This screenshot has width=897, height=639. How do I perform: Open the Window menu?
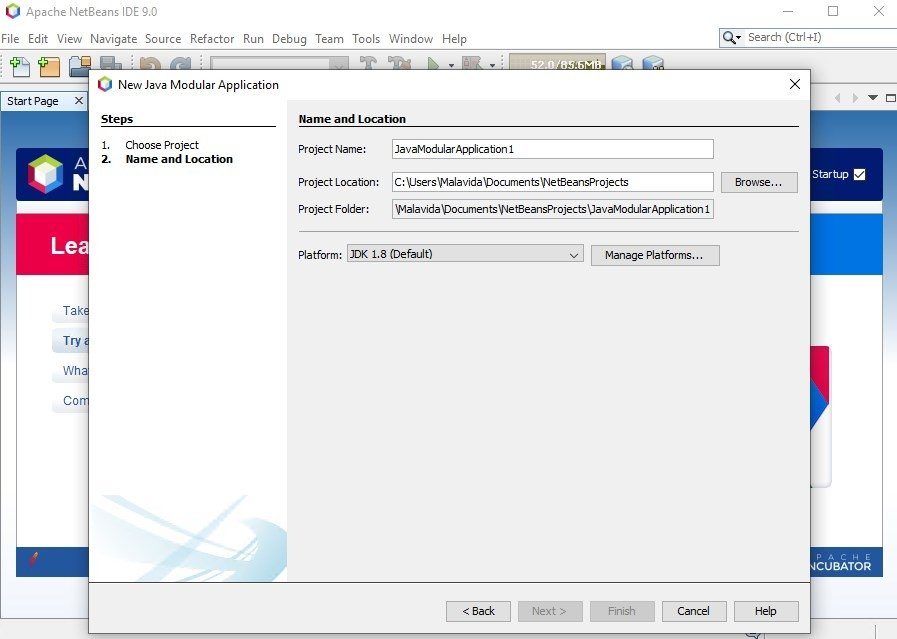(411, 39)
